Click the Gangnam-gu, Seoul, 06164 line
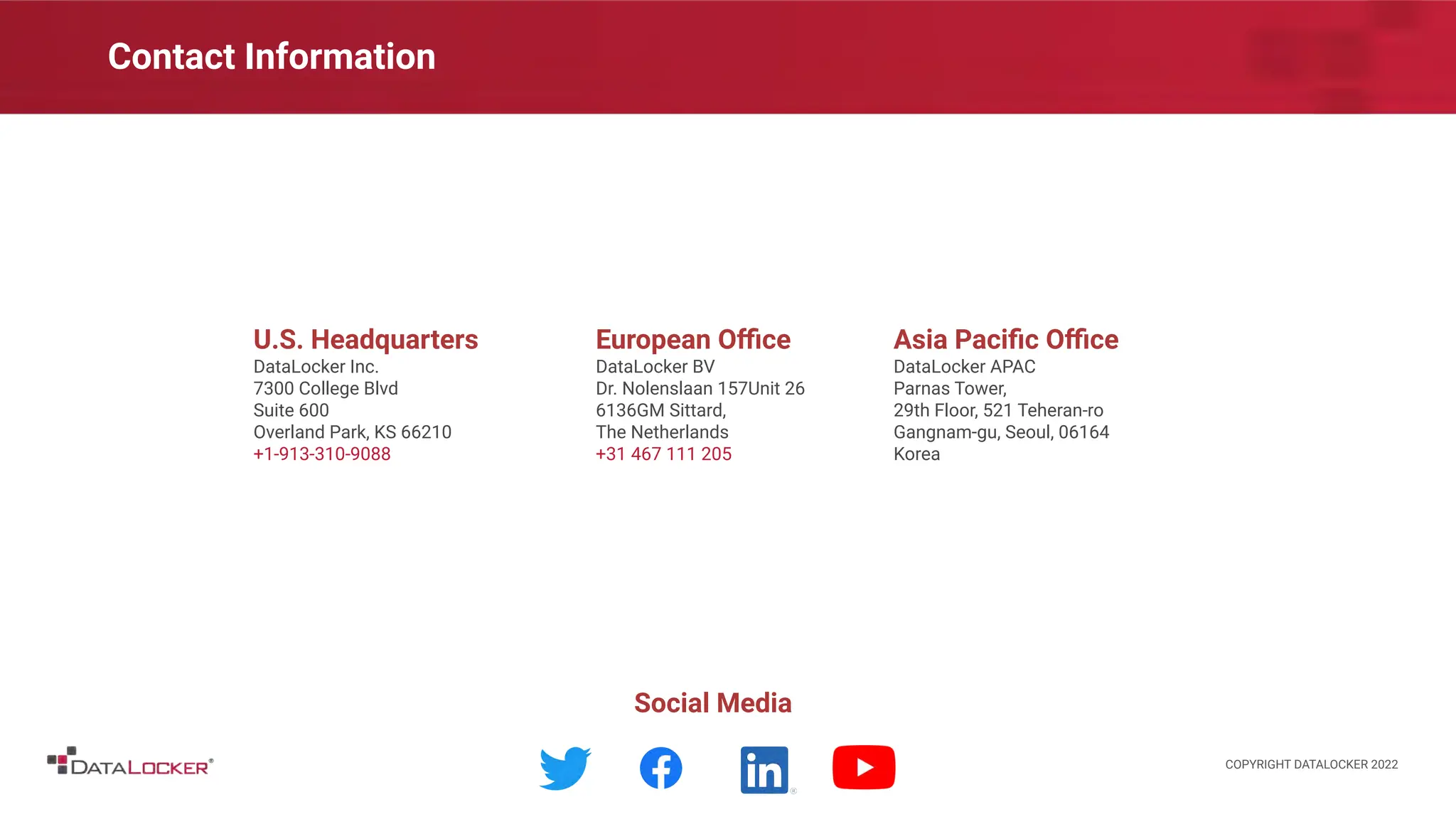This screenshot has height=819, width=1456. tap(1001, 432)
